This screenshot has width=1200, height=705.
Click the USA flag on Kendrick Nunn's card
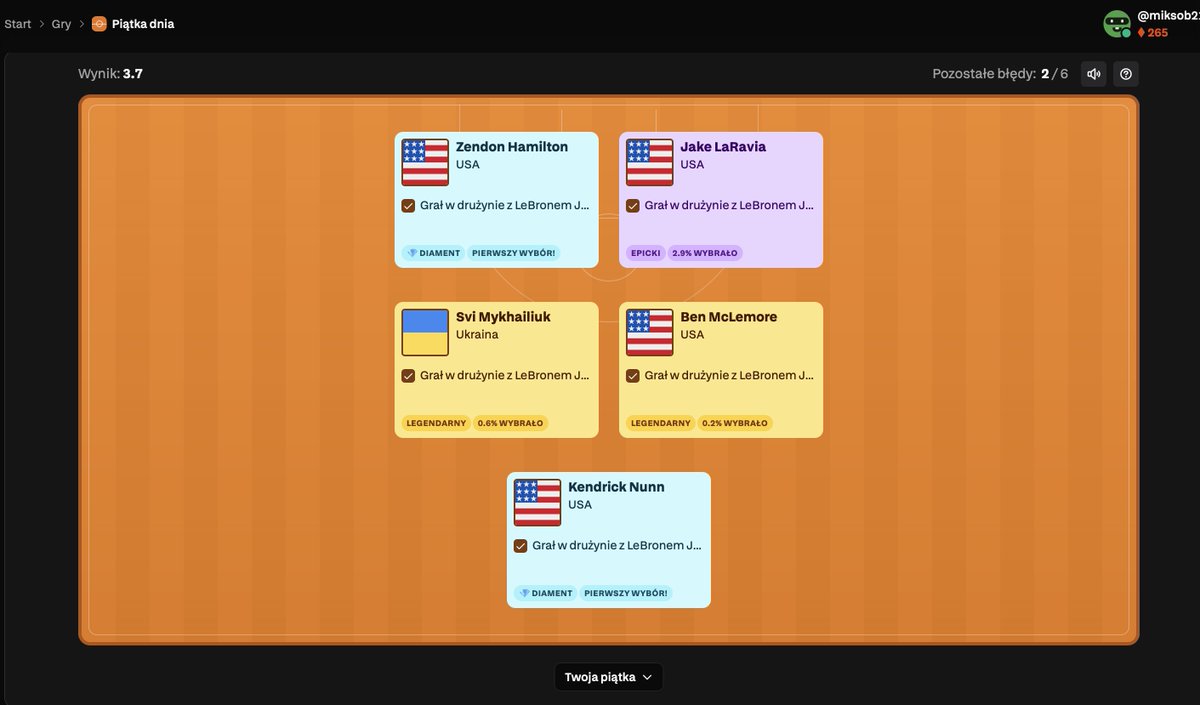coord(537,502)
